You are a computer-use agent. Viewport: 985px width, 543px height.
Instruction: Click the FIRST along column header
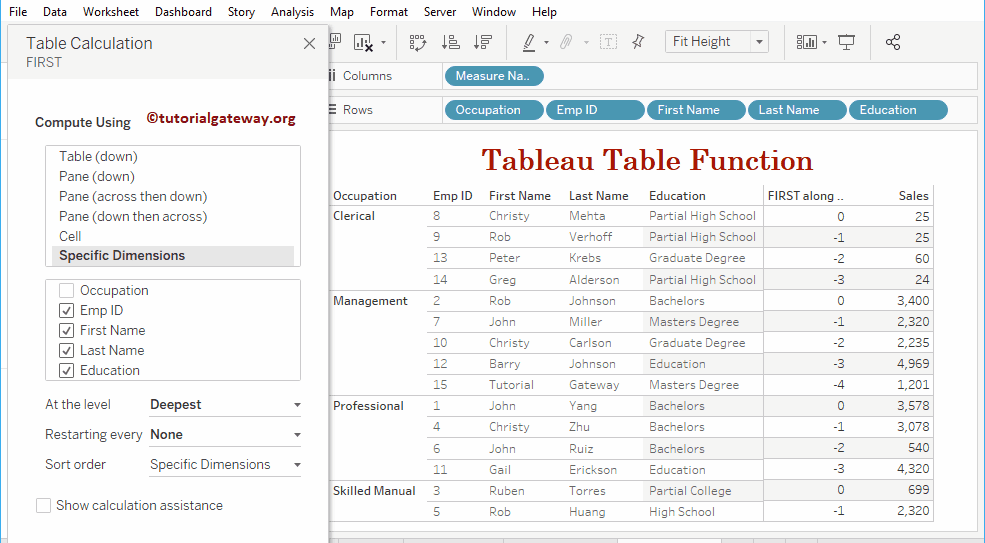click(x=805, y=196)
